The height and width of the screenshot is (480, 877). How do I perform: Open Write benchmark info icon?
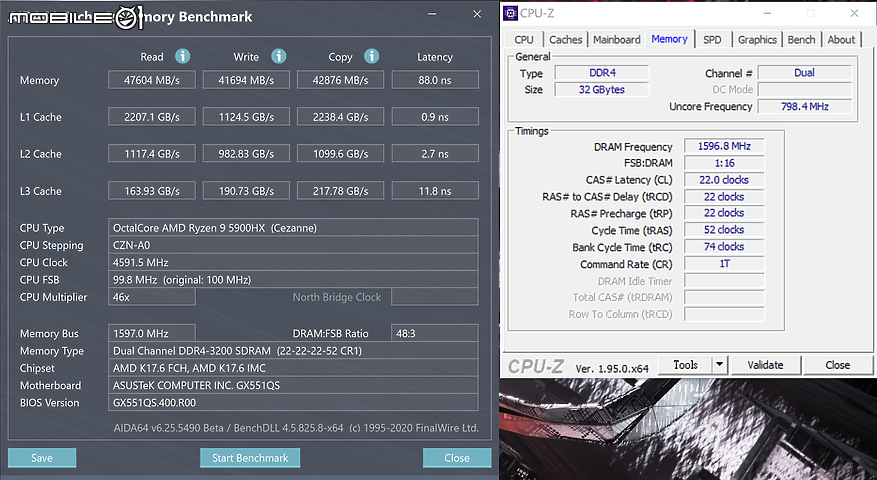tap(279, 56)
